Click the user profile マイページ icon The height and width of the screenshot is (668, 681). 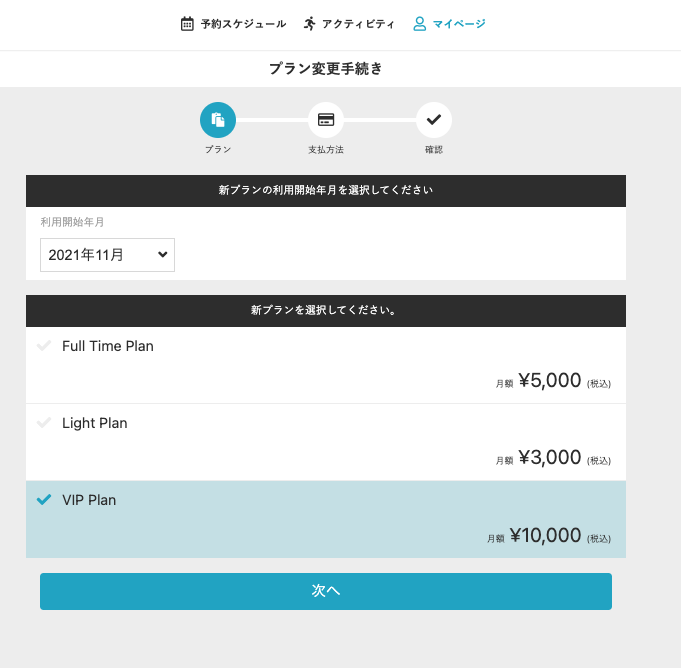(x=420, y=23)
